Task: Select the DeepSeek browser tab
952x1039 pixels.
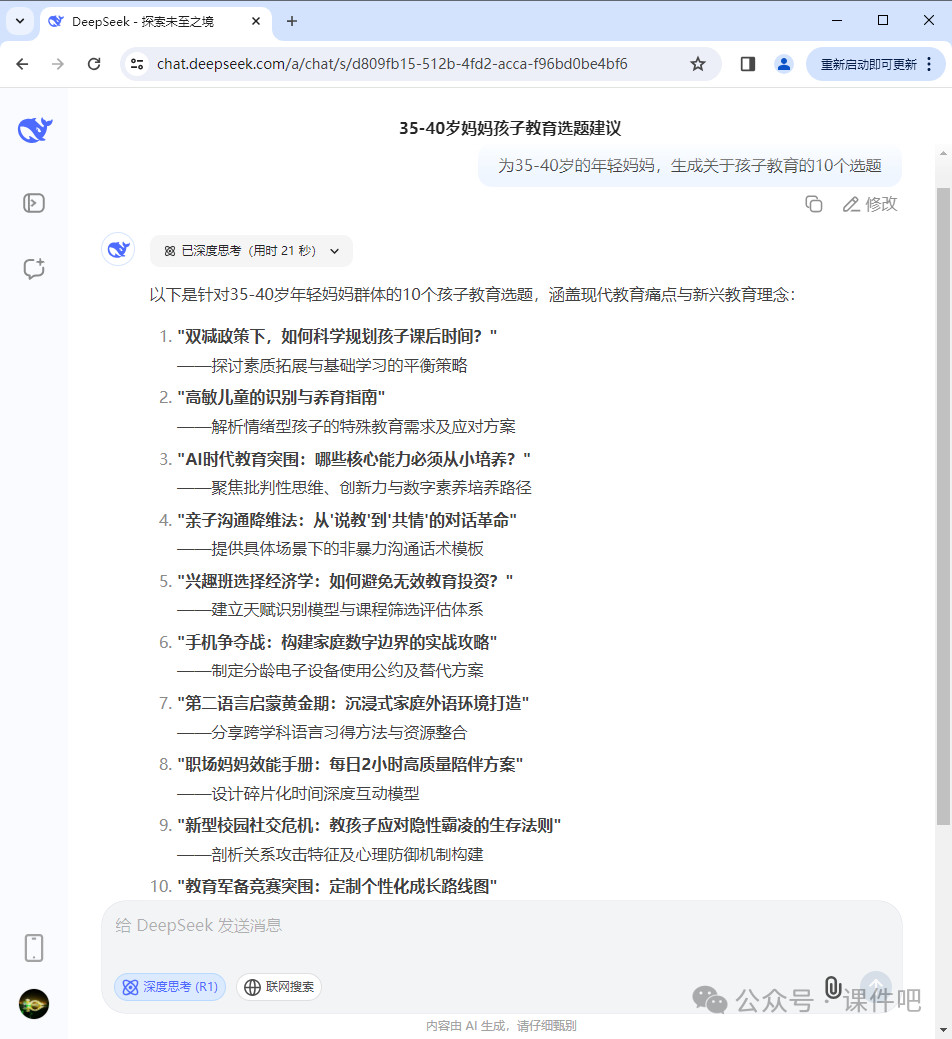Action: click(x=140, y=20)
